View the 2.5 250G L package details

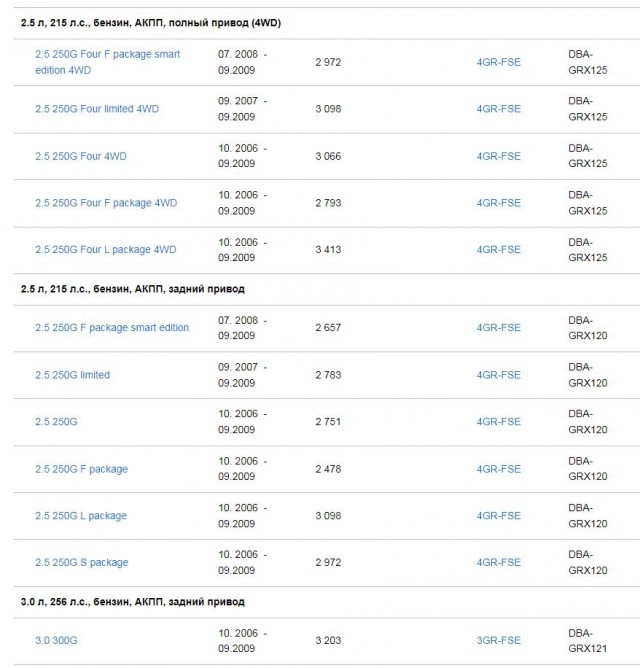click(x=81, y=516)
